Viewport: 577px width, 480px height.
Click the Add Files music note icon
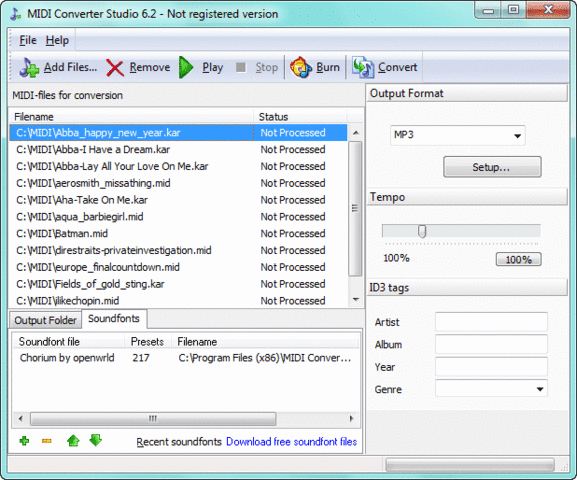click(29, 67)
